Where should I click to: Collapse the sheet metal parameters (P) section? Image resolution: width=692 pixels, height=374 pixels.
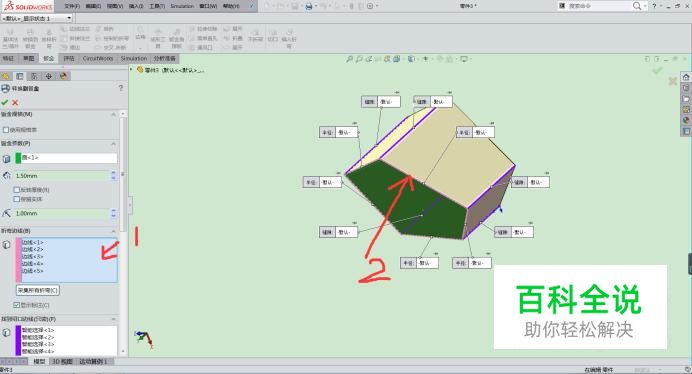click(113, 144)
